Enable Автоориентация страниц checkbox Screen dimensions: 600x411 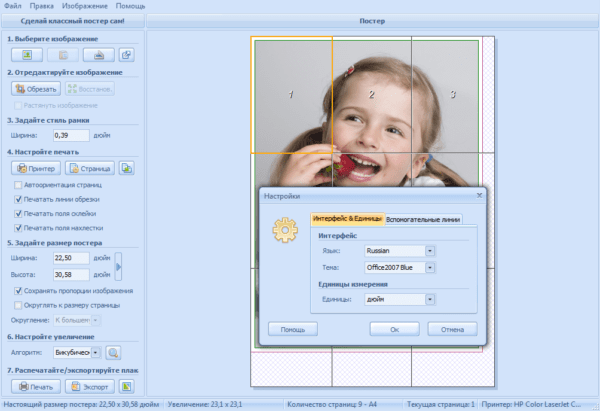coord(19,185)
